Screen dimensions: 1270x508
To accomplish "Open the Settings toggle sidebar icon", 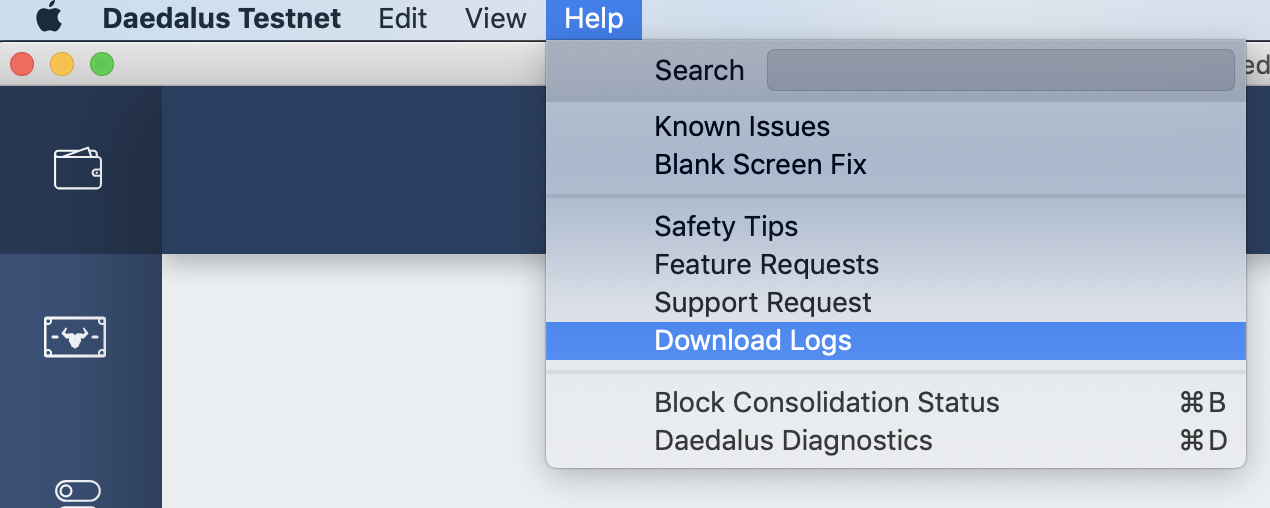I will pyautogui.click(x=78, y=491).
